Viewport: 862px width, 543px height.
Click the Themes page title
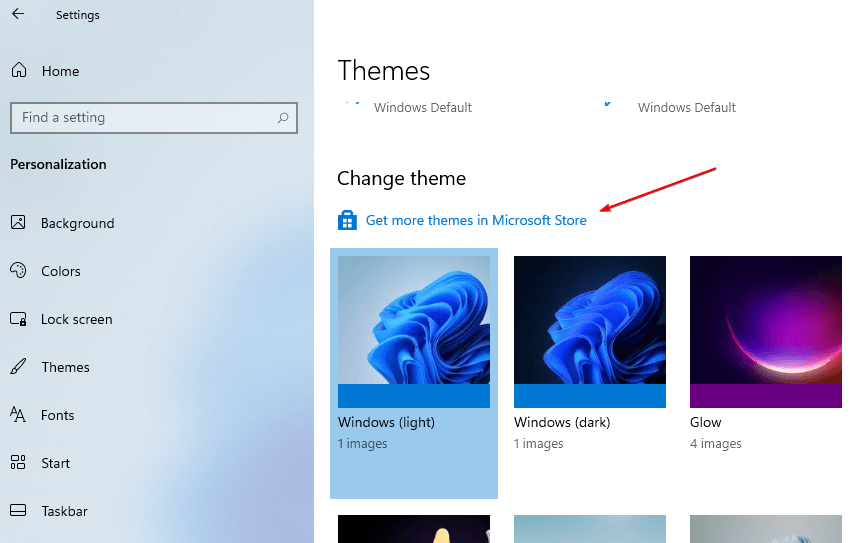tap(384, 71)
